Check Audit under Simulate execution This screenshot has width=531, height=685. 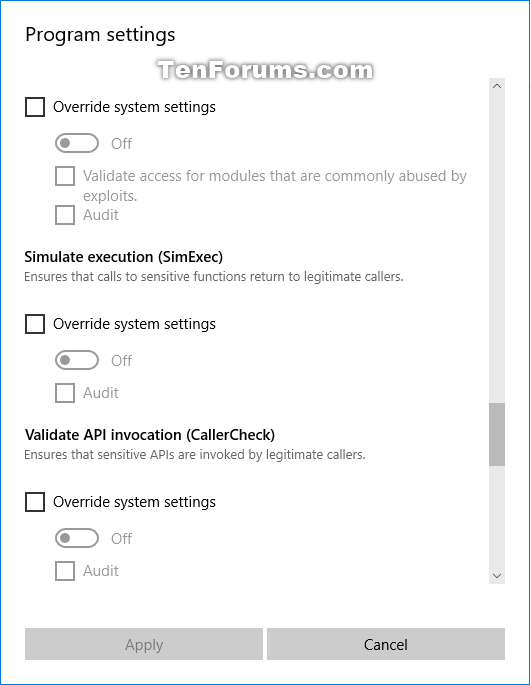(65, 393)
